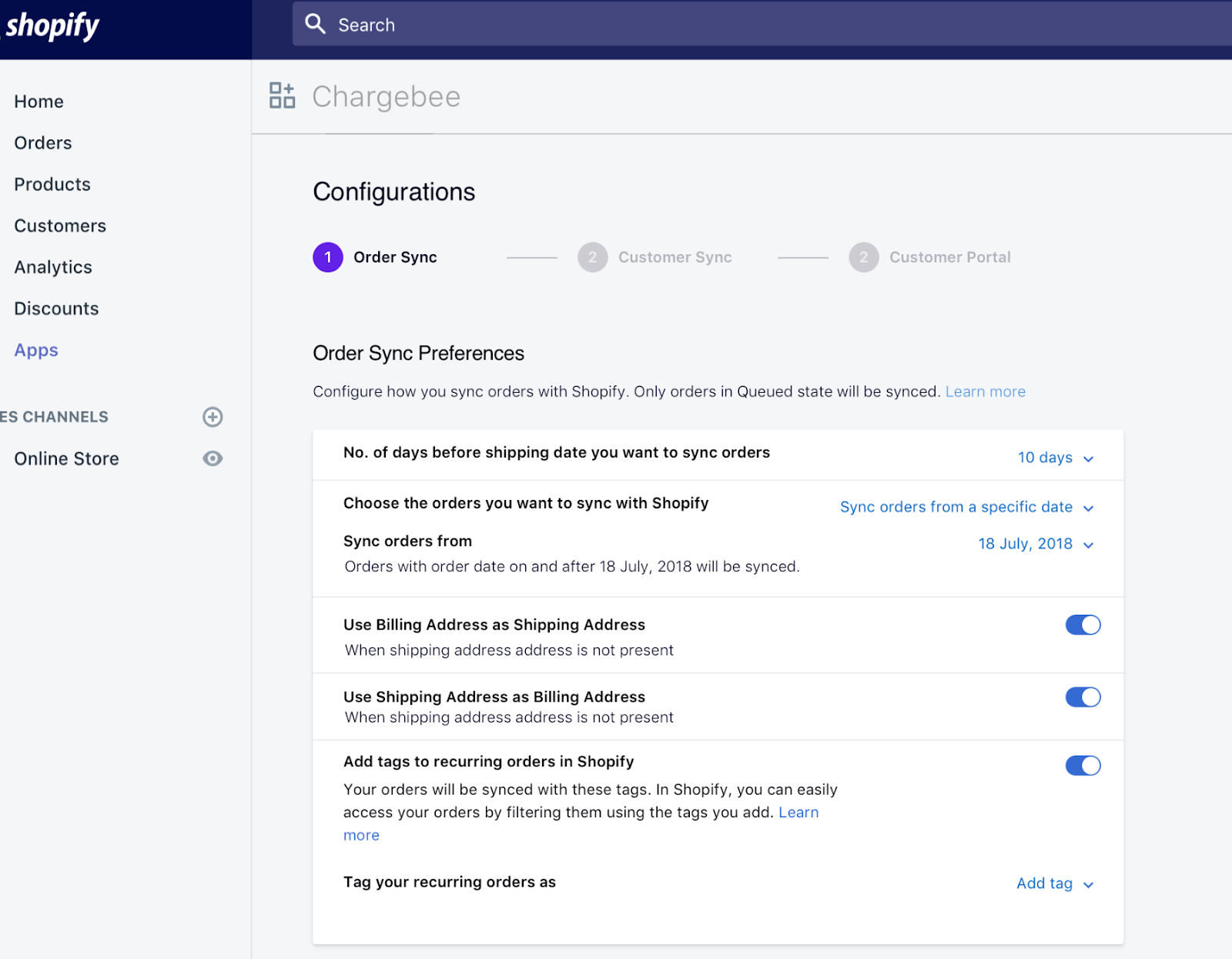This screenshot has height=959, width=1232.
Task: Open the 10 days dropdown
Action: [1055, 458]
